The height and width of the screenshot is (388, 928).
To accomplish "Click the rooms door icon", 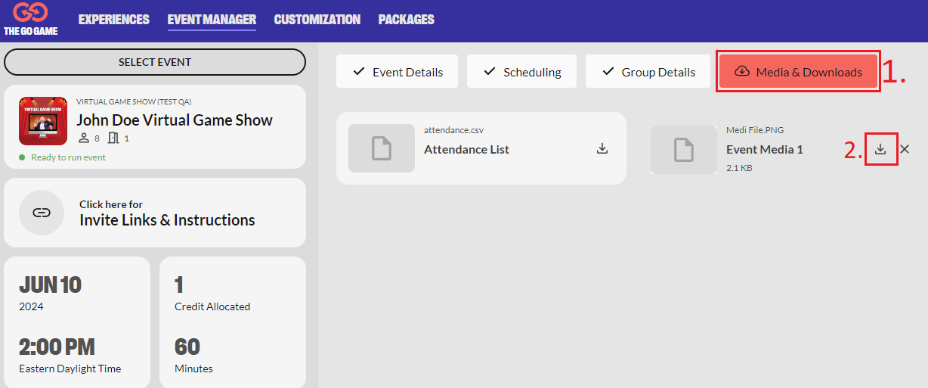I will 114,138.
